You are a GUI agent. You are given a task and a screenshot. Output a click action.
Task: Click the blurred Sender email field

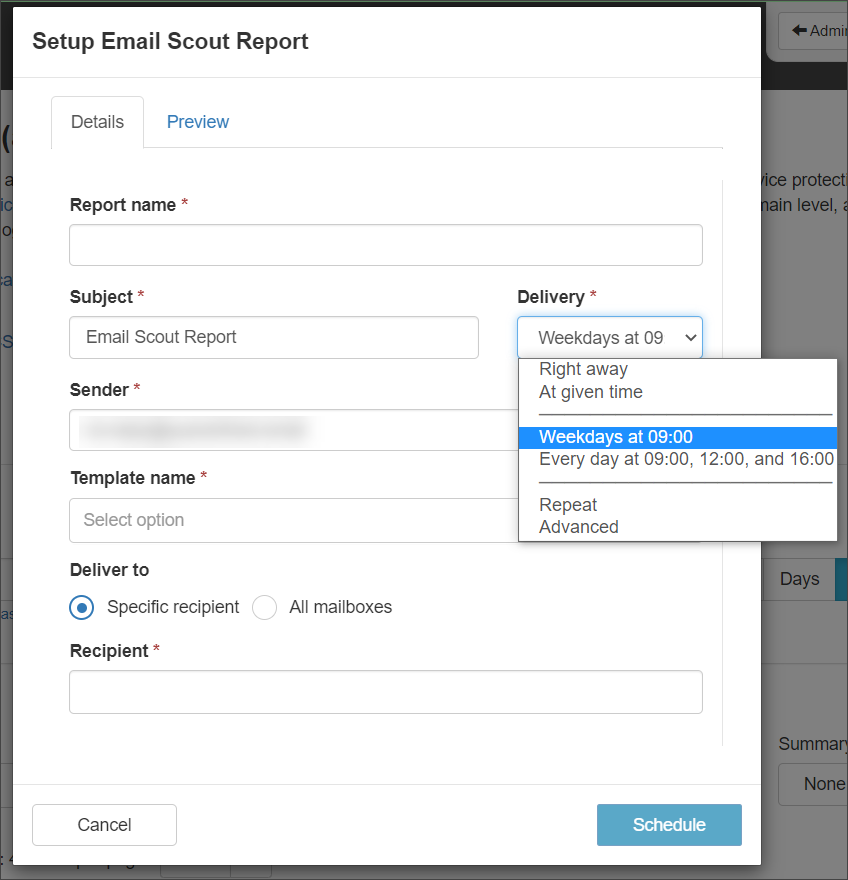[292, 430]
